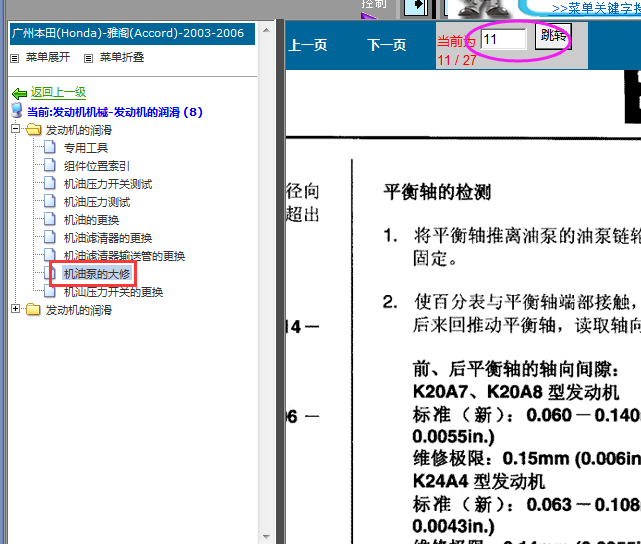Click the page icon next to 机油的更换
The height and width of the screenshot is (544, 641).
coord(50,219)
